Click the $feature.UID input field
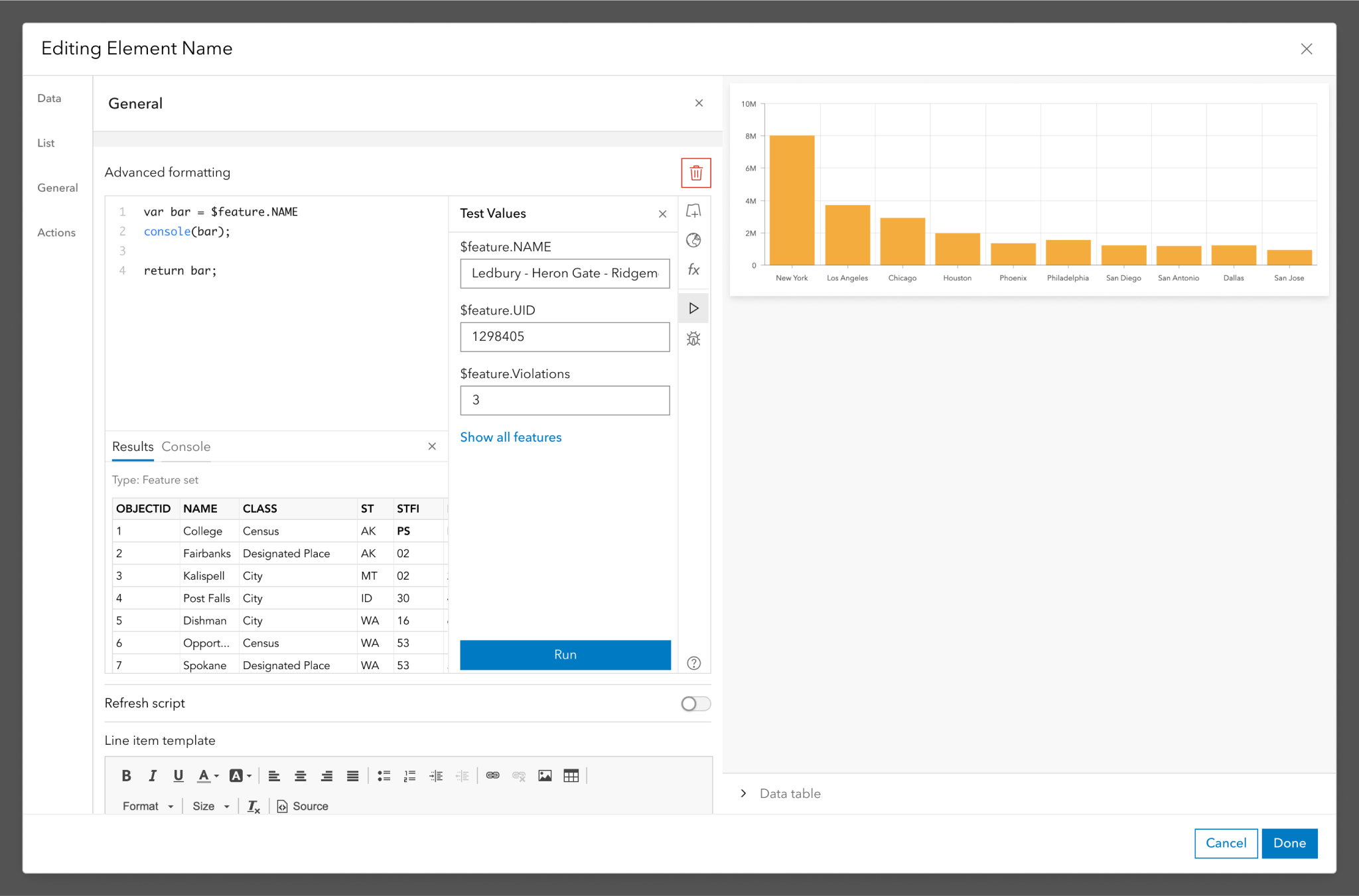 (565, 337)
